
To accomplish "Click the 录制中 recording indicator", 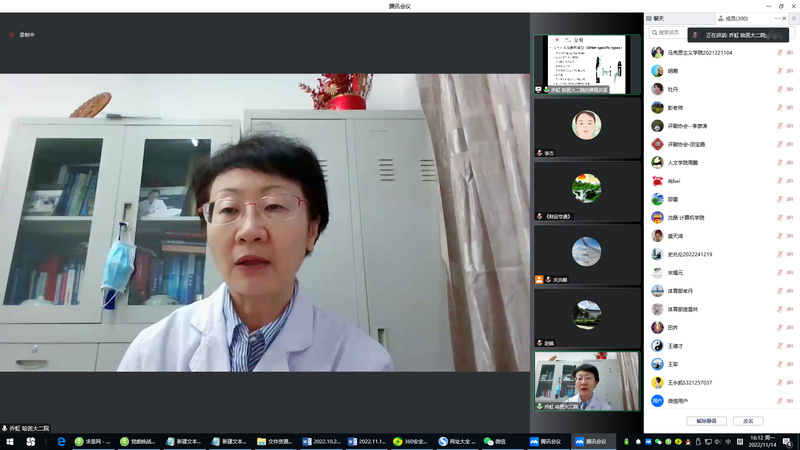I will tap(21, 35).
